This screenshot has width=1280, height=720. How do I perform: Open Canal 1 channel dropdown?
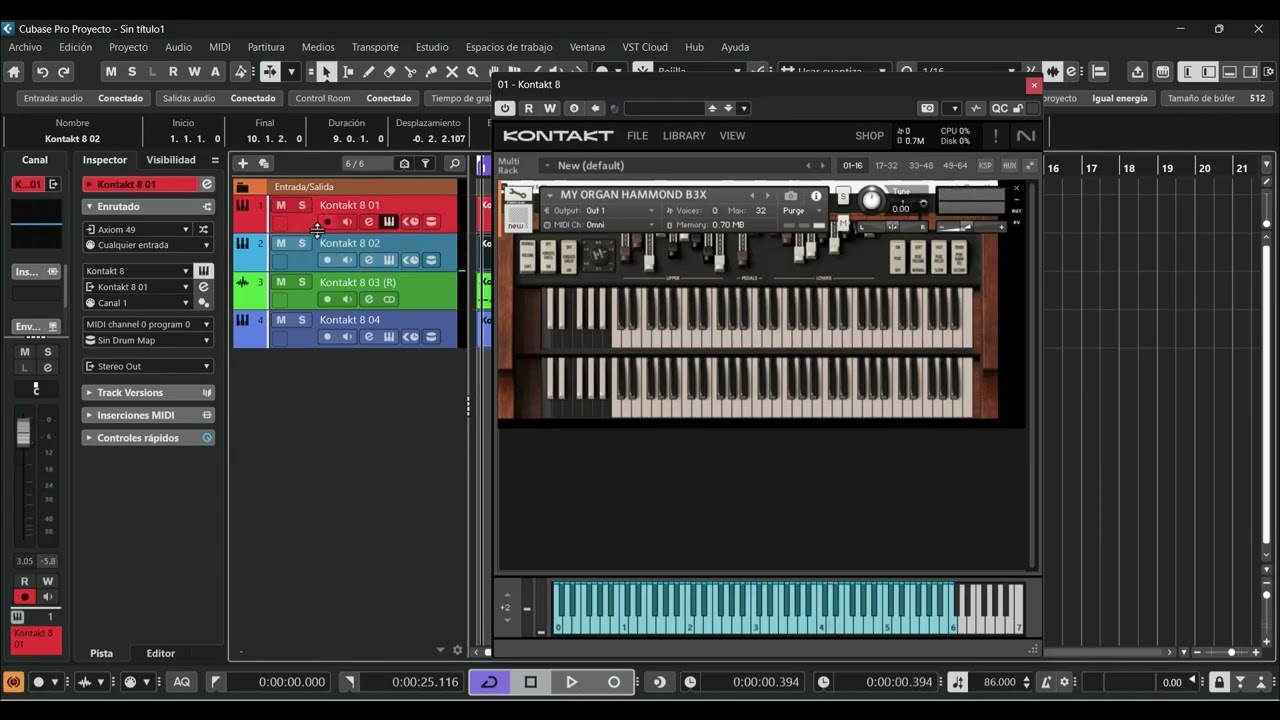coord(138,303)
